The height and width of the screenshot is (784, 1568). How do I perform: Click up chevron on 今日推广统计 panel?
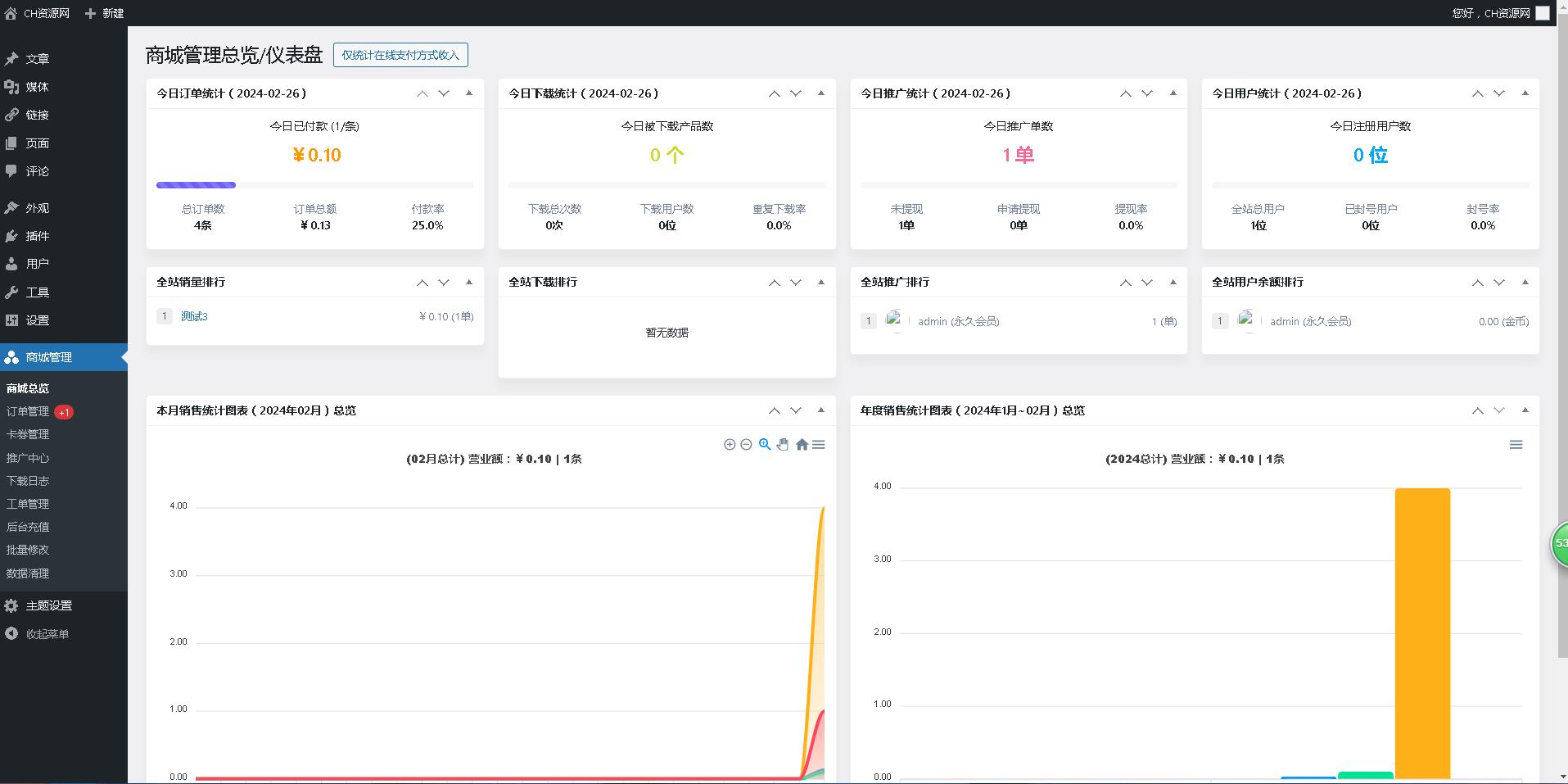[x=1126, y=93]
